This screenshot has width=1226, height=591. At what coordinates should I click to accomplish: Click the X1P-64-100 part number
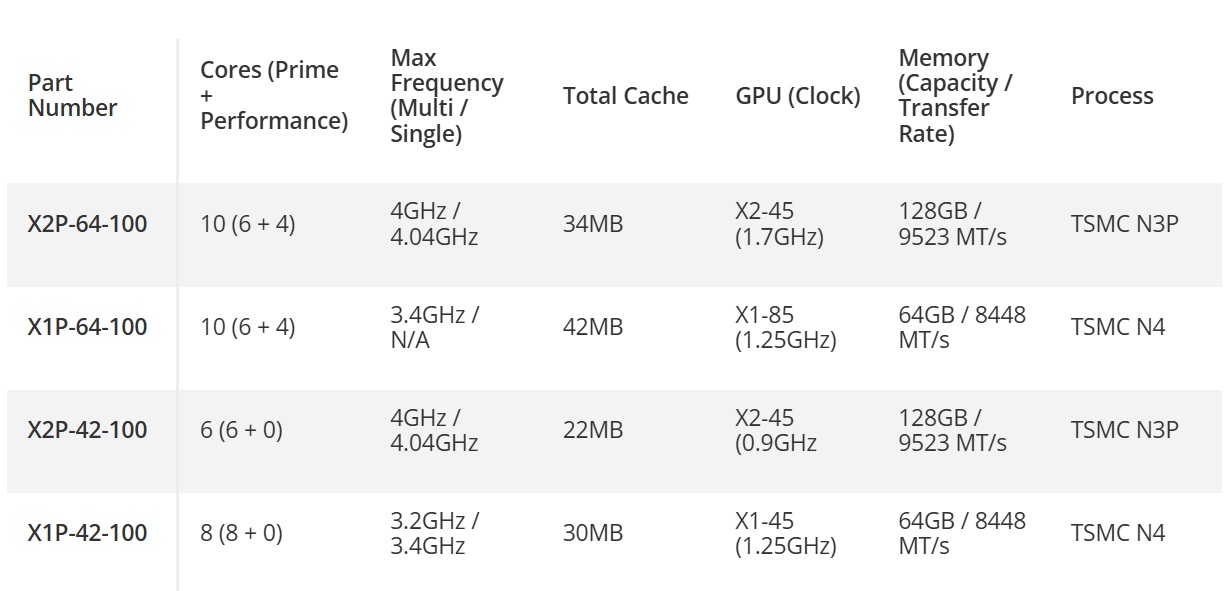87,327
